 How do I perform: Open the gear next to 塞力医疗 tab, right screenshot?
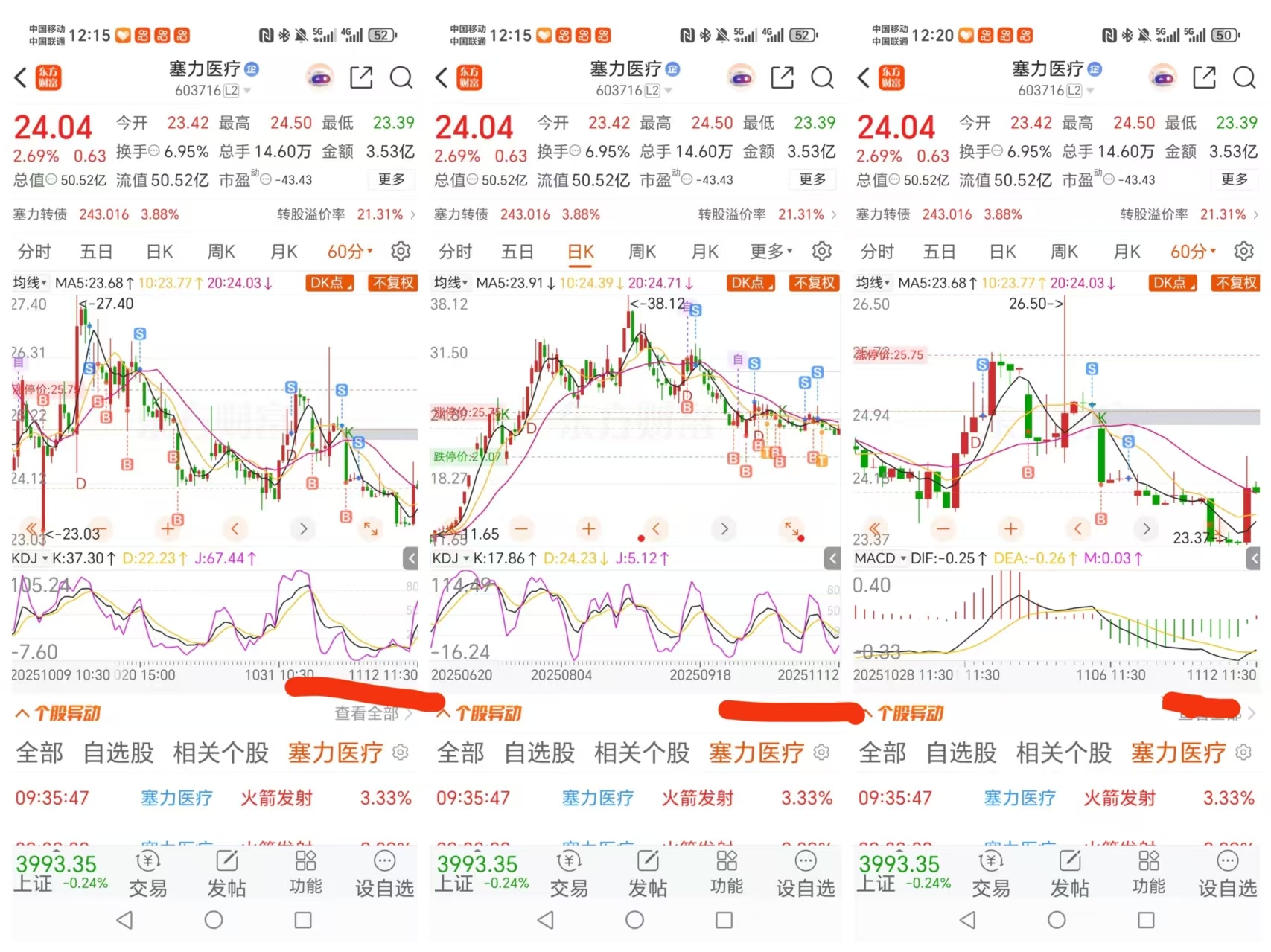(x=1243, y=753)
